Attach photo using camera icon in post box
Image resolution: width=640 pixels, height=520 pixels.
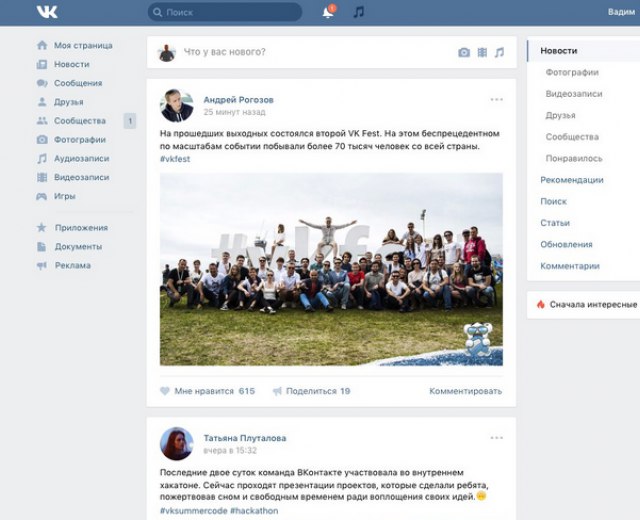pyautogui.click(x=464, y=52)
